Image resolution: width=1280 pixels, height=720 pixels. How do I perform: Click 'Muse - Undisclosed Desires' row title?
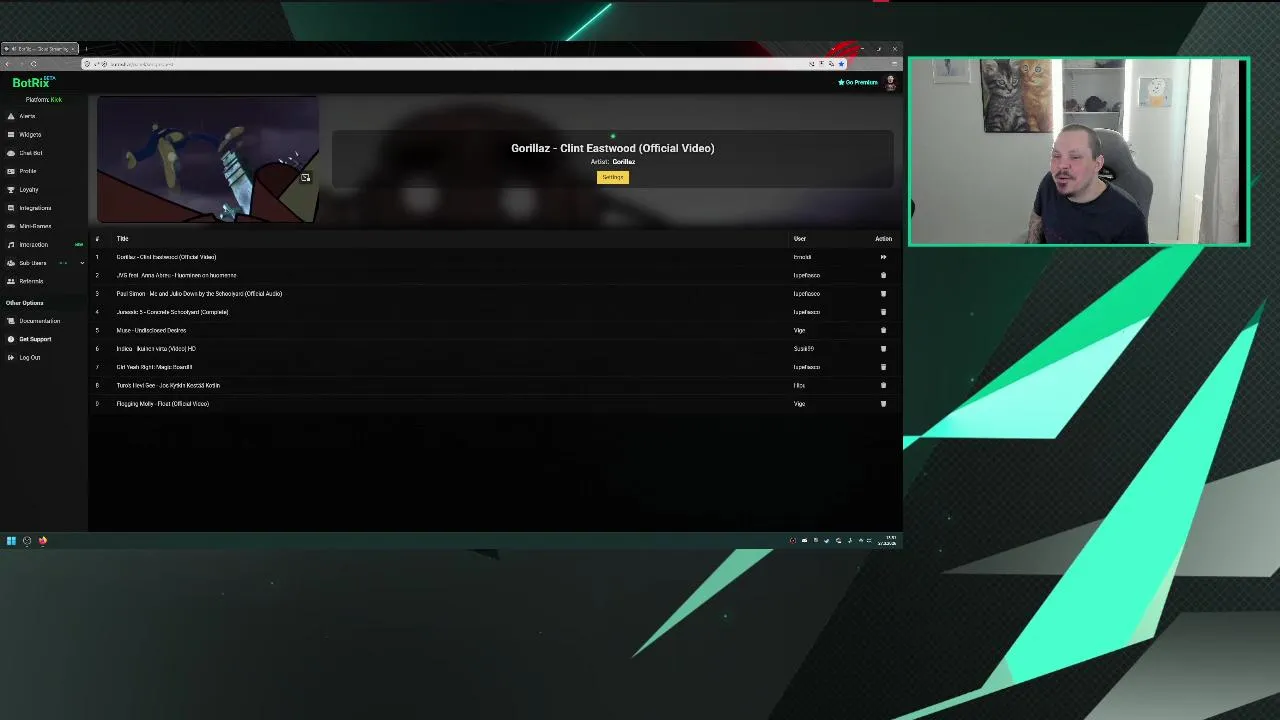151,330
